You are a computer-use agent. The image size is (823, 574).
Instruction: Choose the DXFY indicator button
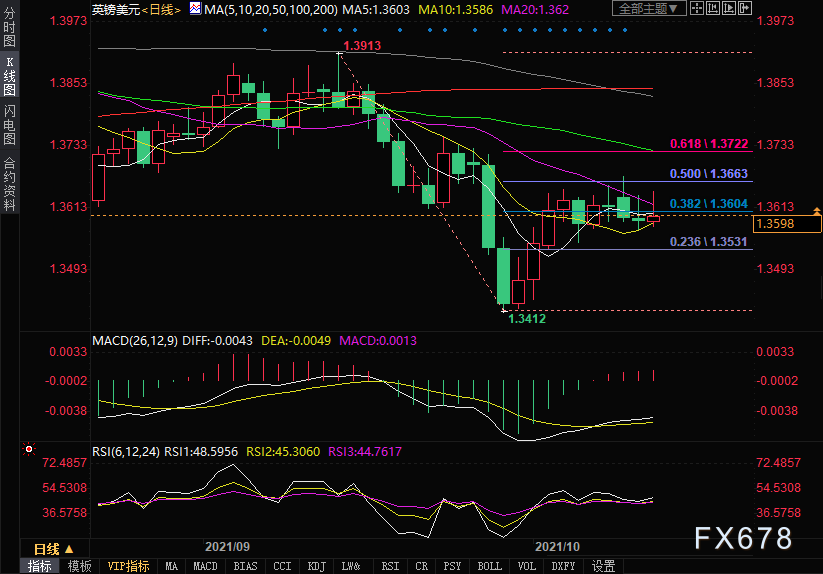(563, 566)
